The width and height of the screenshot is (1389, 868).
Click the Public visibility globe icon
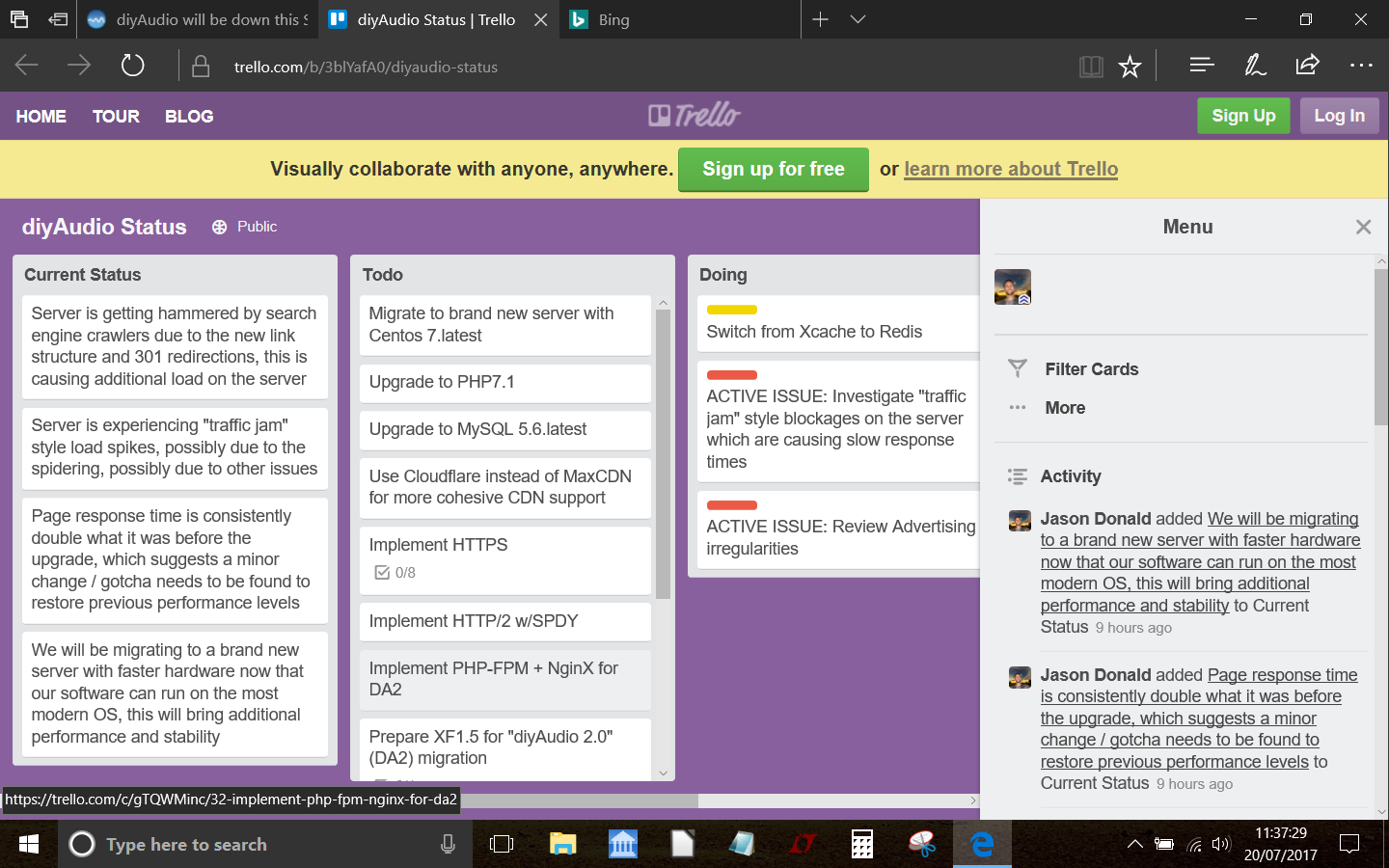(219, 227)
